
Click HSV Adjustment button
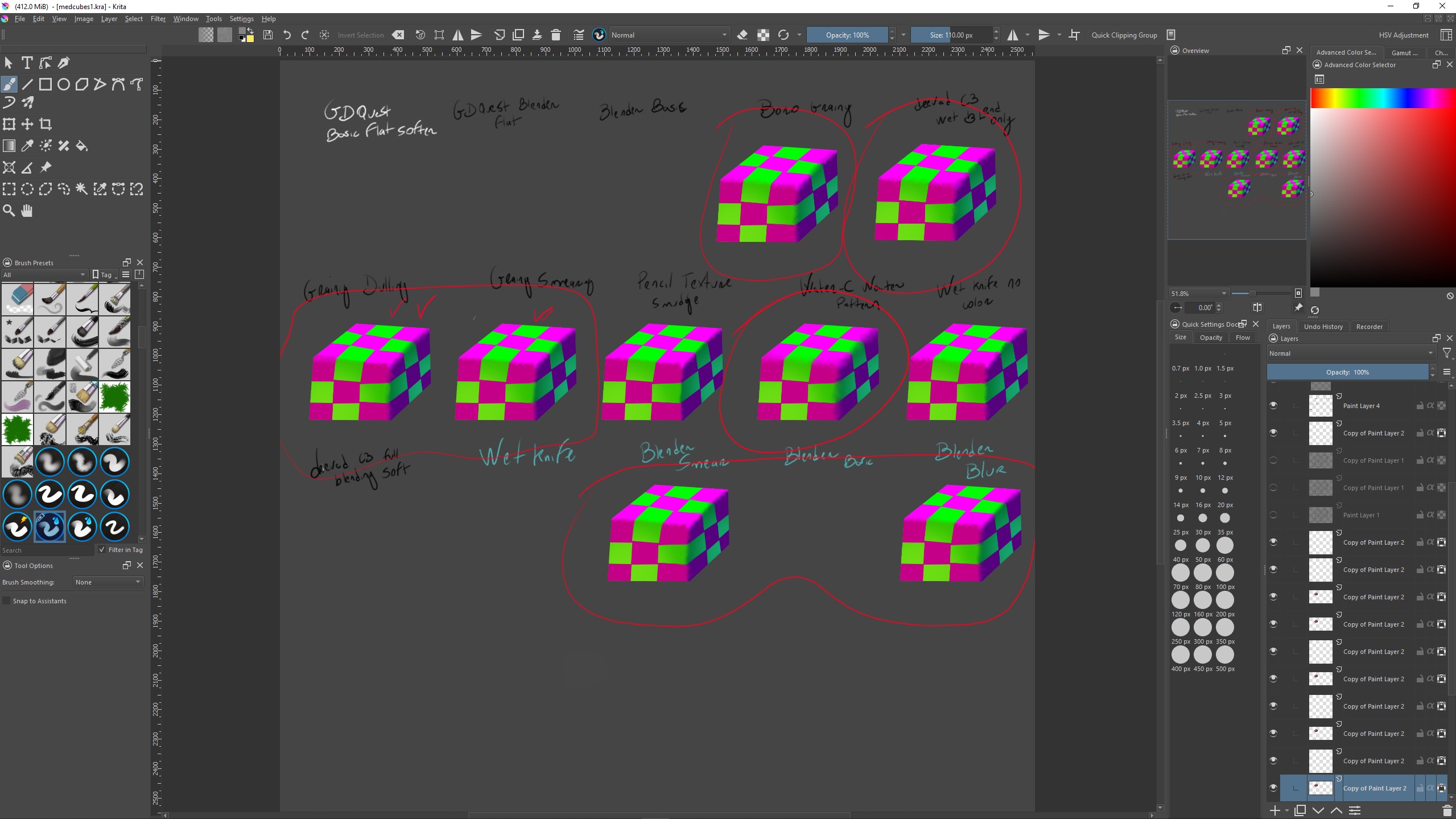pos(1403,35)
